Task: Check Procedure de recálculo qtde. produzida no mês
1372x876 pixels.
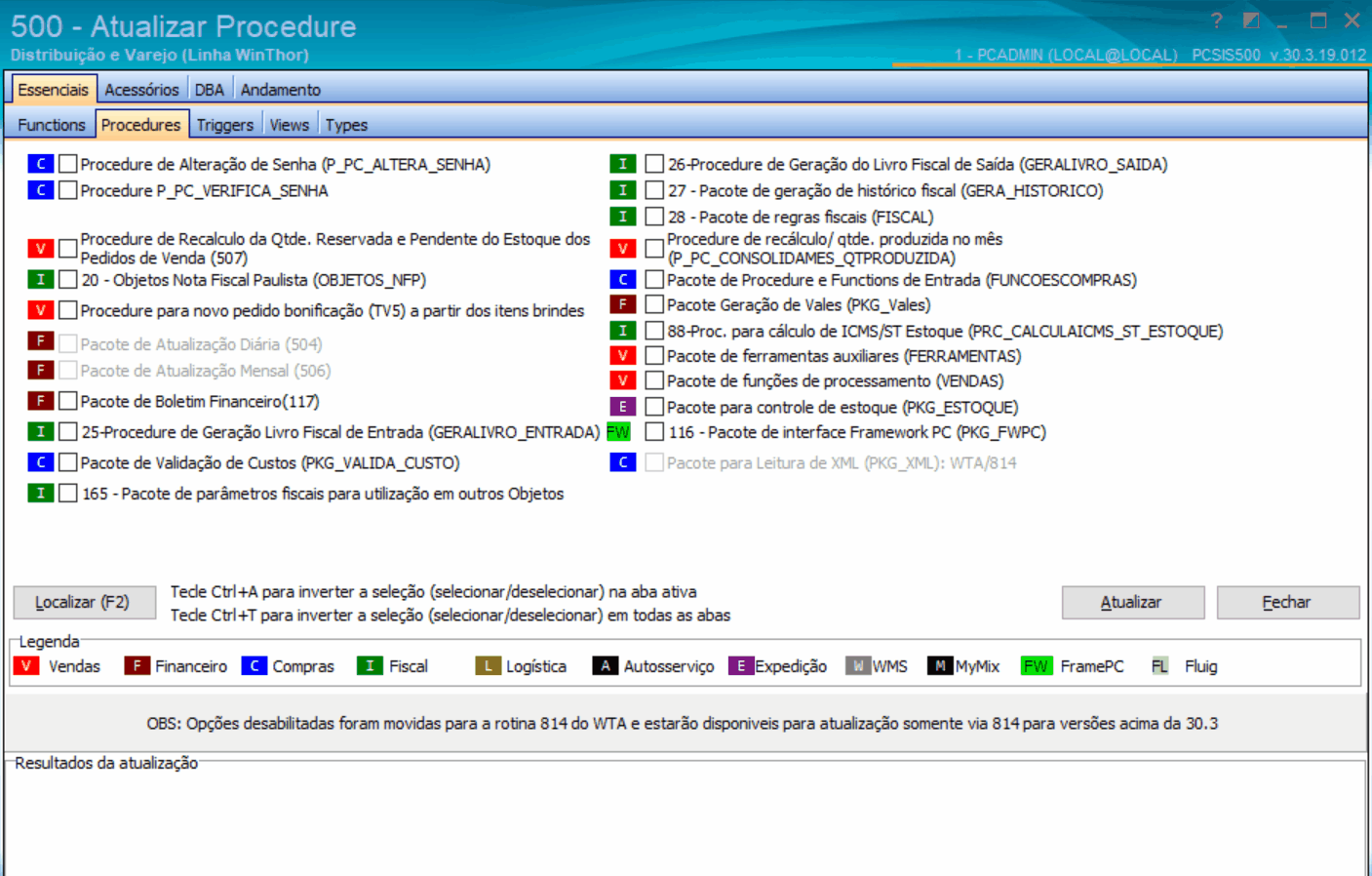Action: click(654, 249)
